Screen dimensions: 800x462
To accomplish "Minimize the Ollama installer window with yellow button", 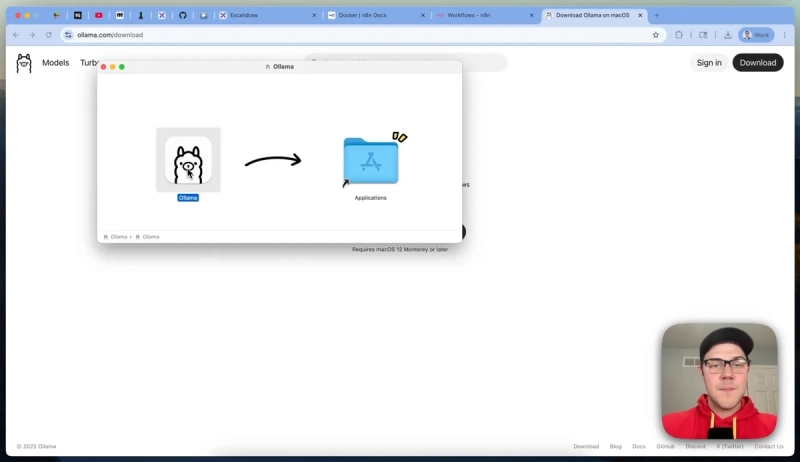I will tap(113, 67).
